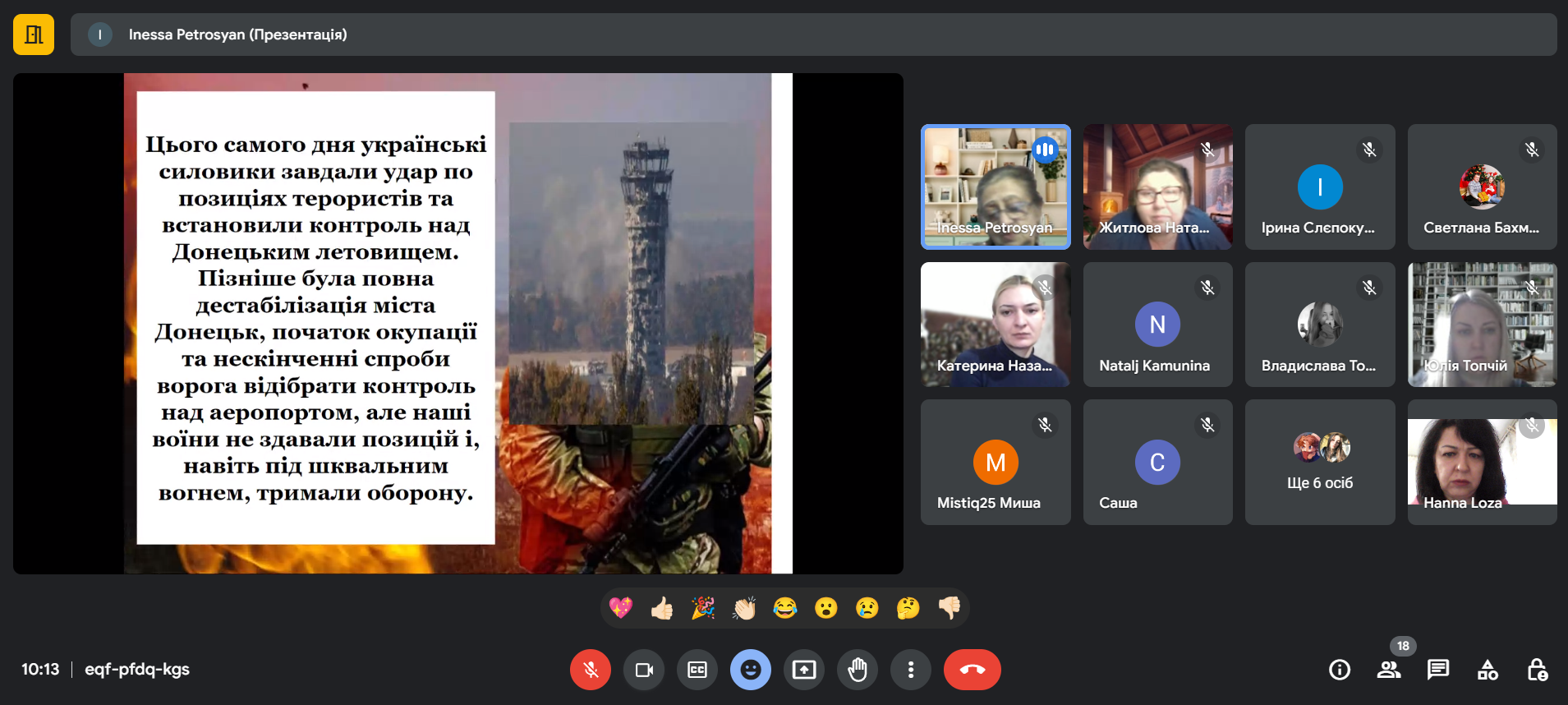Image resolution: width=1568 pixels, height=705 pixels.
Task: Click the present screen button
Action: 803,670
